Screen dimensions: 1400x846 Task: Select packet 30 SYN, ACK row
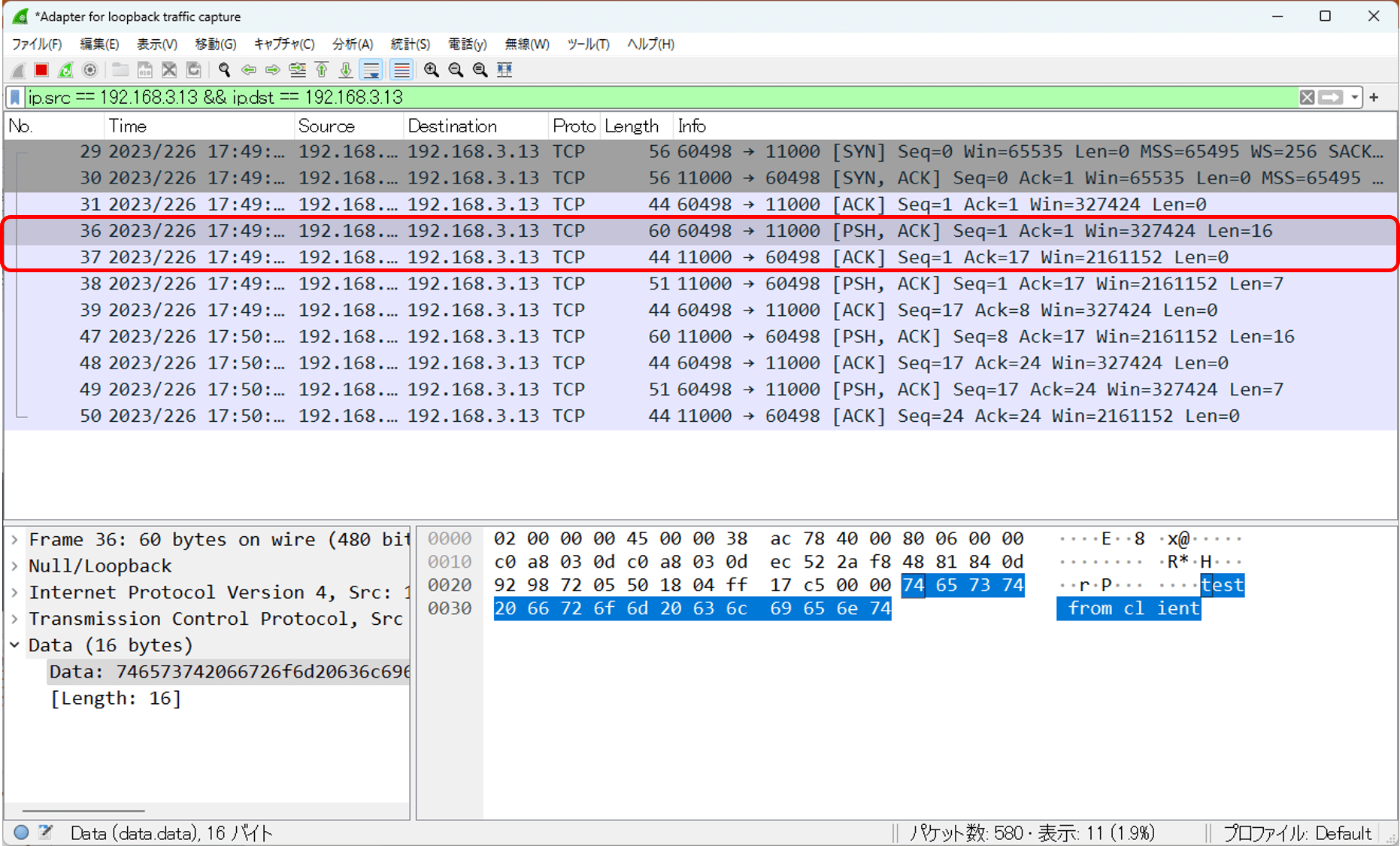pos(700,177)
